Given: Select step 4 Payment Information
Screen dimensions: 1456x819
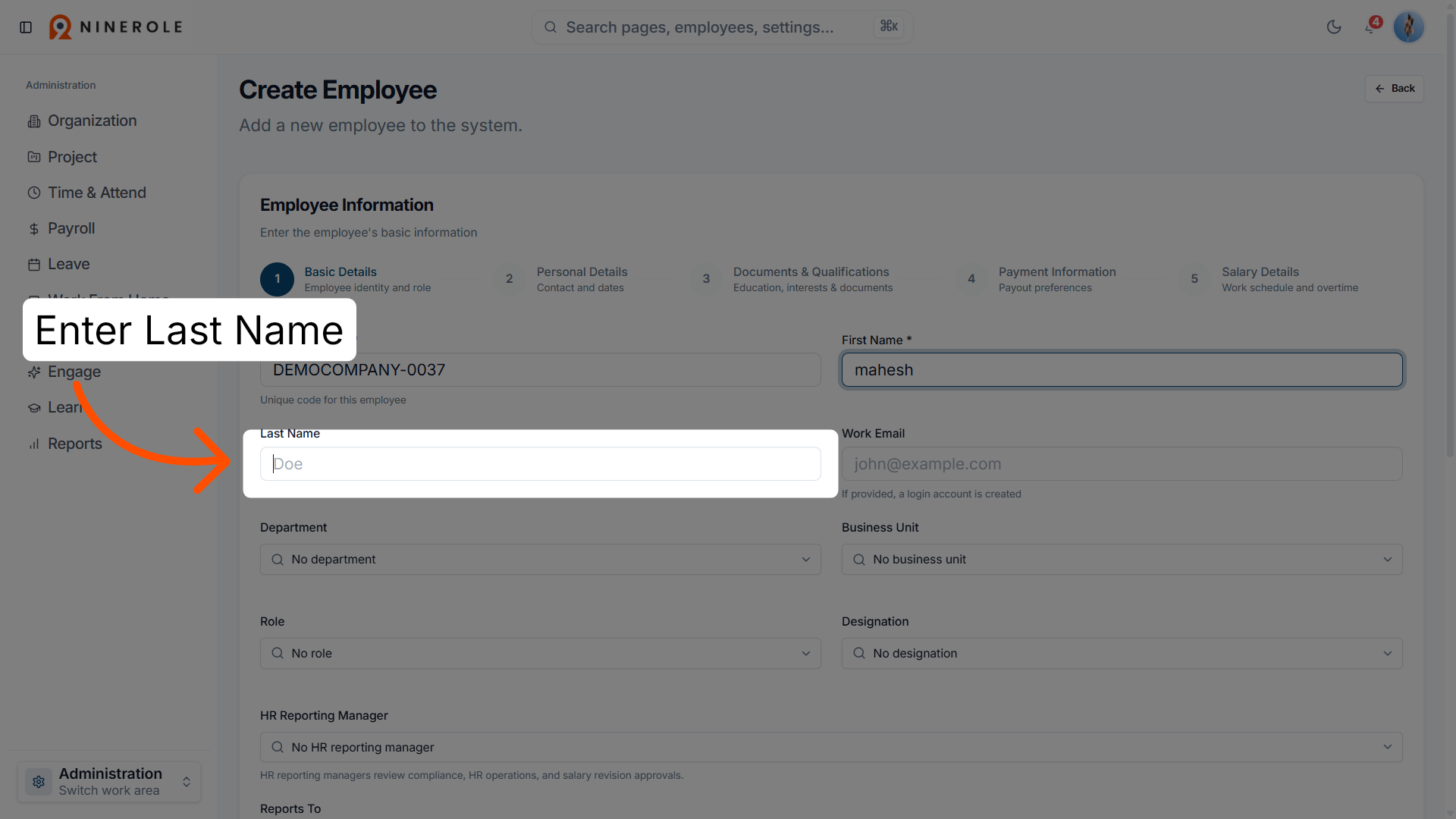Looking at the screenshot, I should click(1036, 279).
